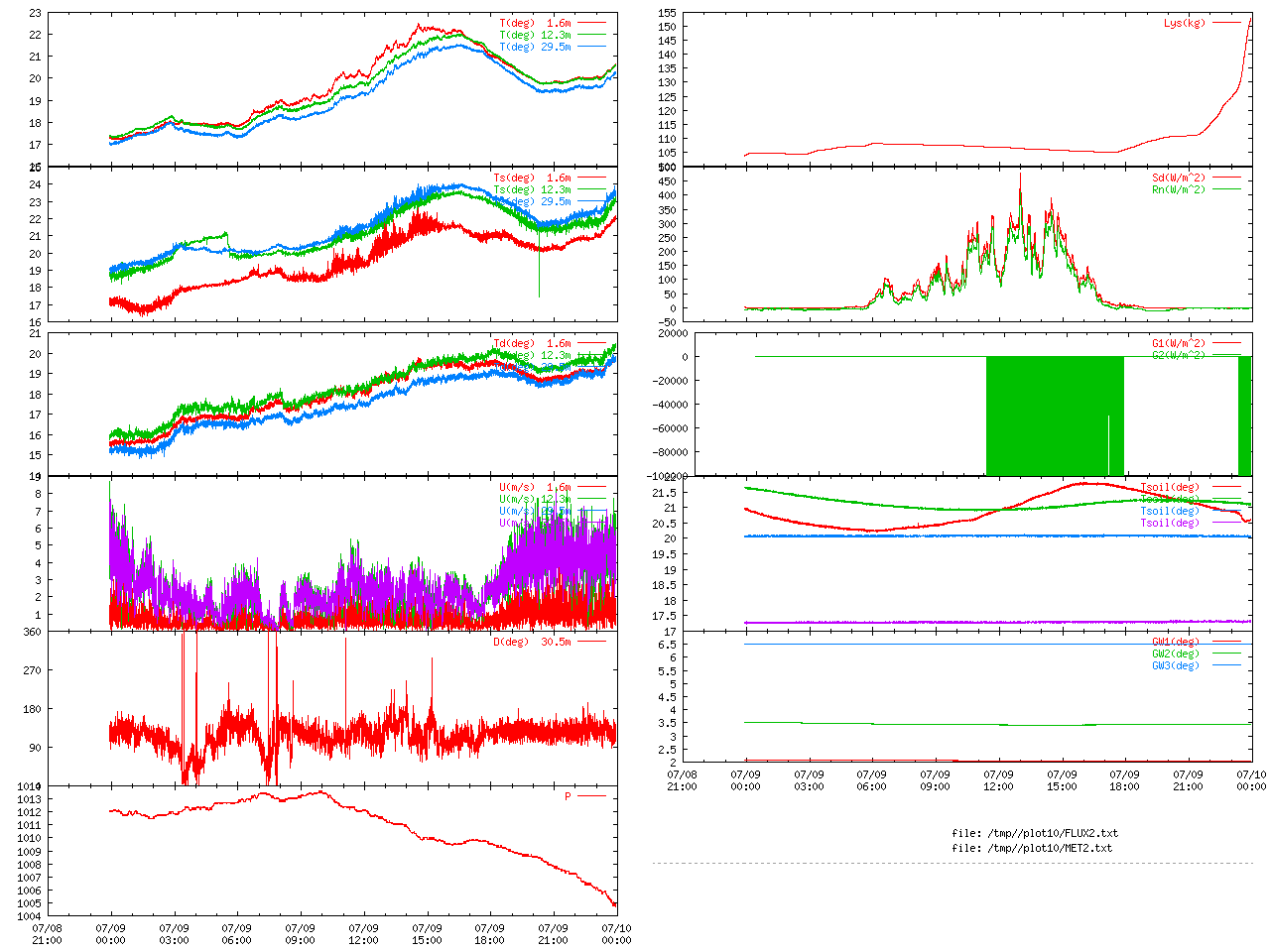This screenshot has width=1270, height=952.
Task: Click '07/08 21:00' under the pressure plot
Action: pos(47,934)
